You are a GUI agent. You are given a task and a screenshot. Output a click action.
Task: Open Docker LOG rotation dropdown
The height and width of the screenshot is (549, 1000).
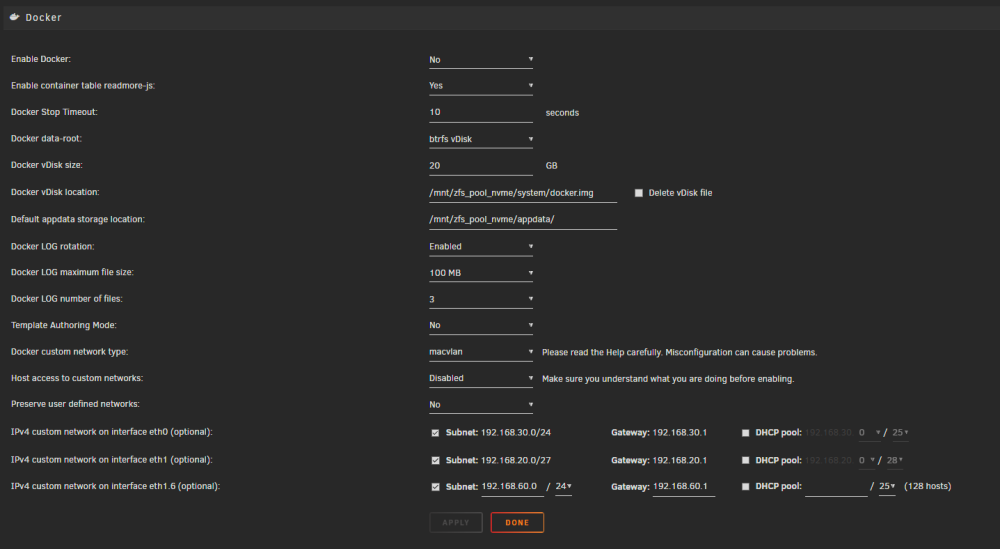[x=481, y=246]
